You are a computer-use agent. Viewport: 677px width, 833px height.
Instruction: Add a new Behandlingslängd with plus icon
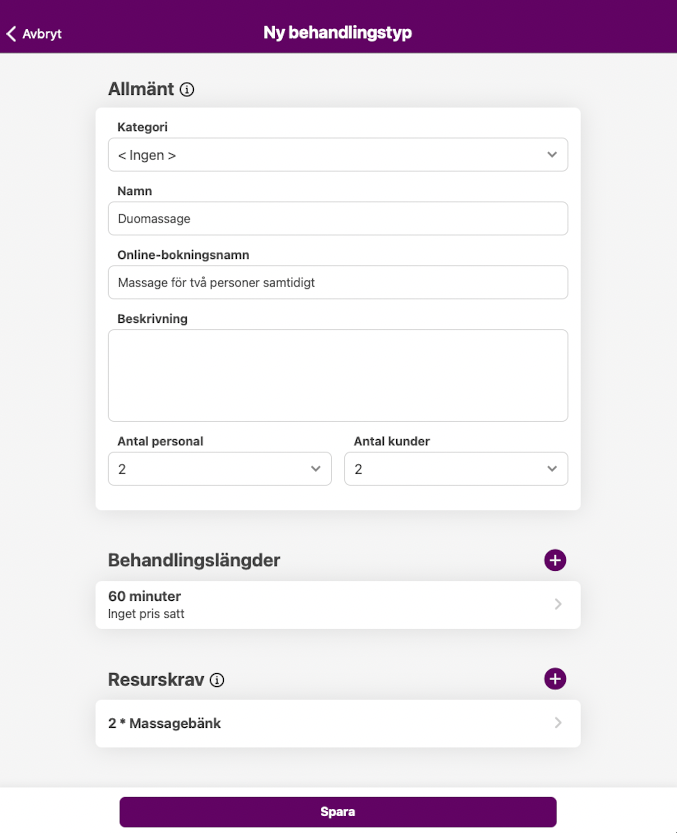click(555, 560)
